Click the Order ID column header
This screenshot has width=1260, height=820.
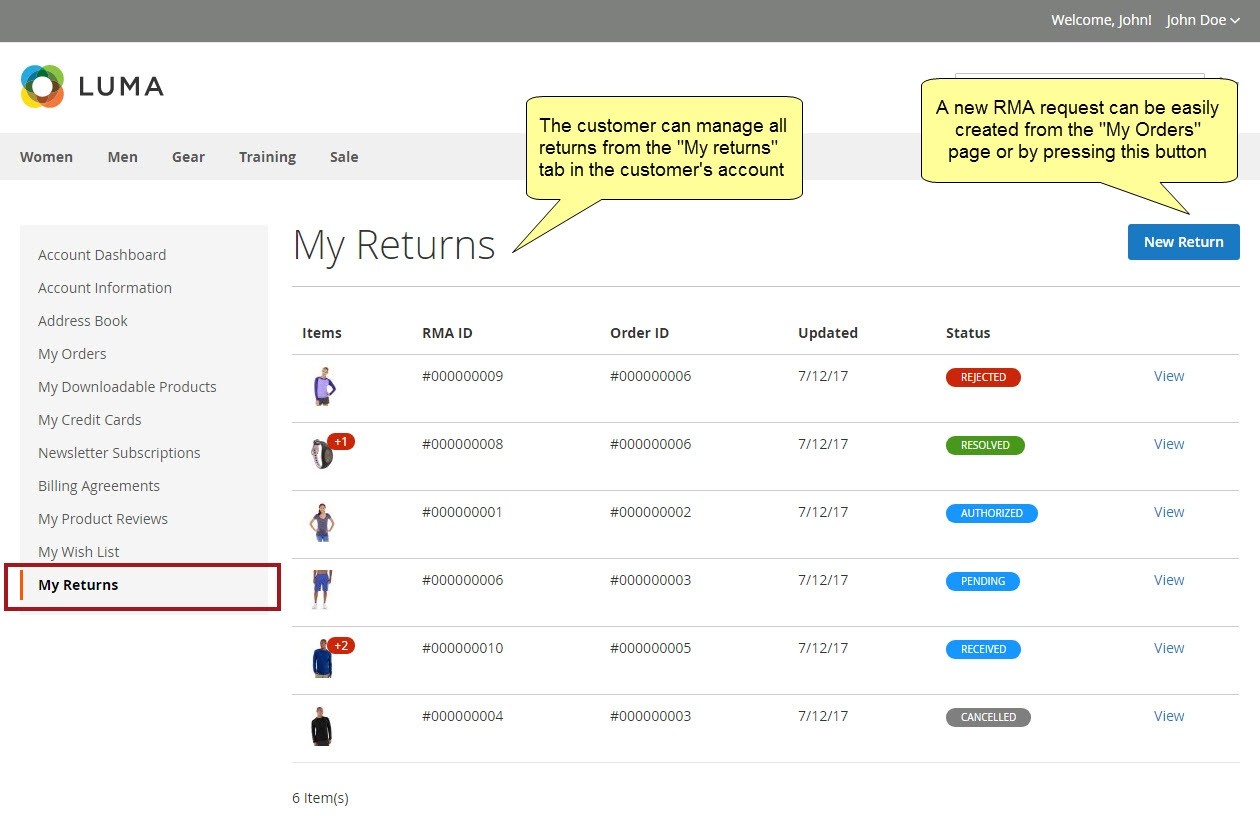point(639,333)
